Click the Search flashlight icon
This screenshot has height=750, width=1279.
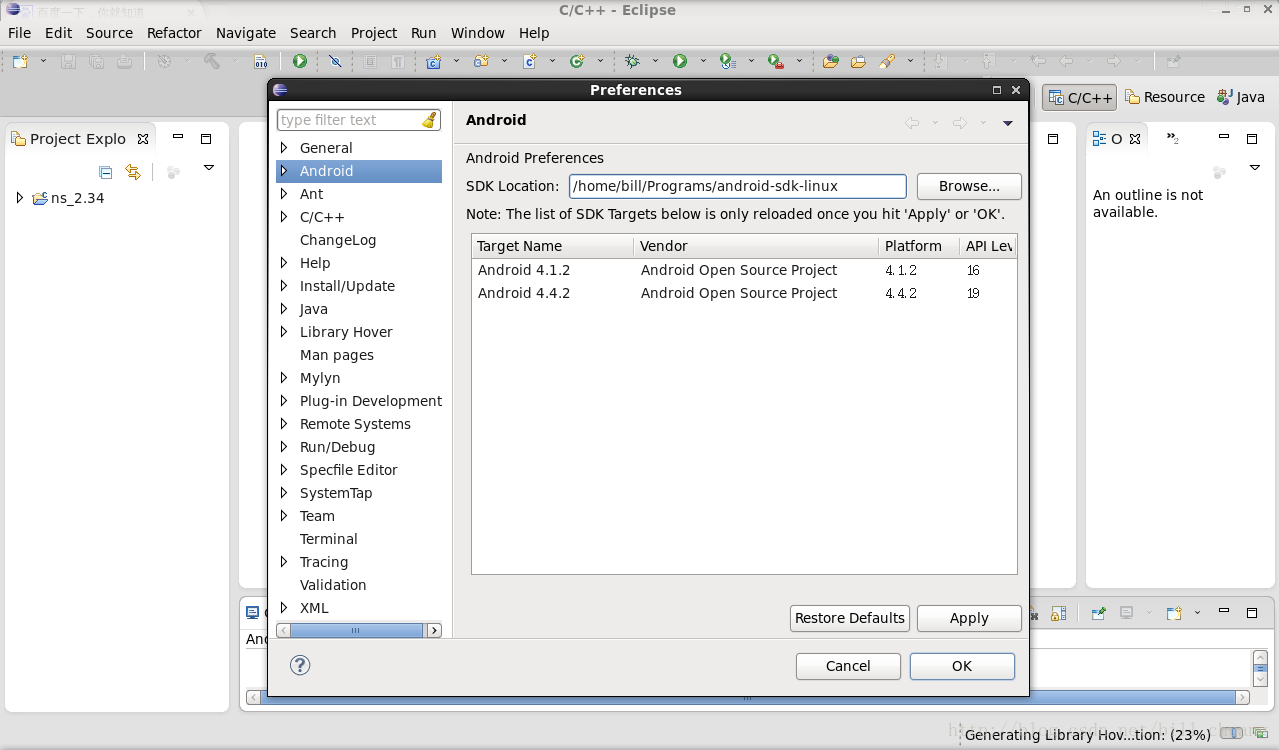click(x=887, y=62)
